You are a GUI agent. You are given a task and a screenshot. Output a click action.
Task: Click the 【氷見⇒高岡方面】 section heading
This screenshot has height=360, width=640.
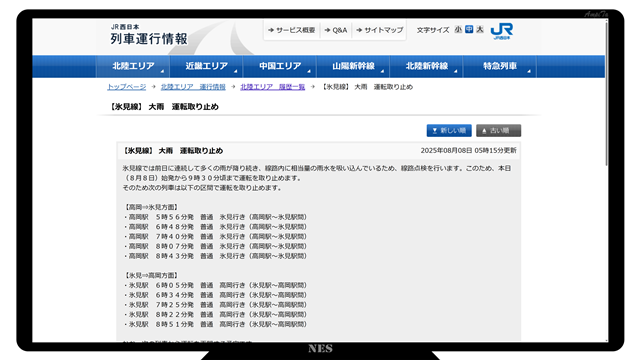[151, 276]
